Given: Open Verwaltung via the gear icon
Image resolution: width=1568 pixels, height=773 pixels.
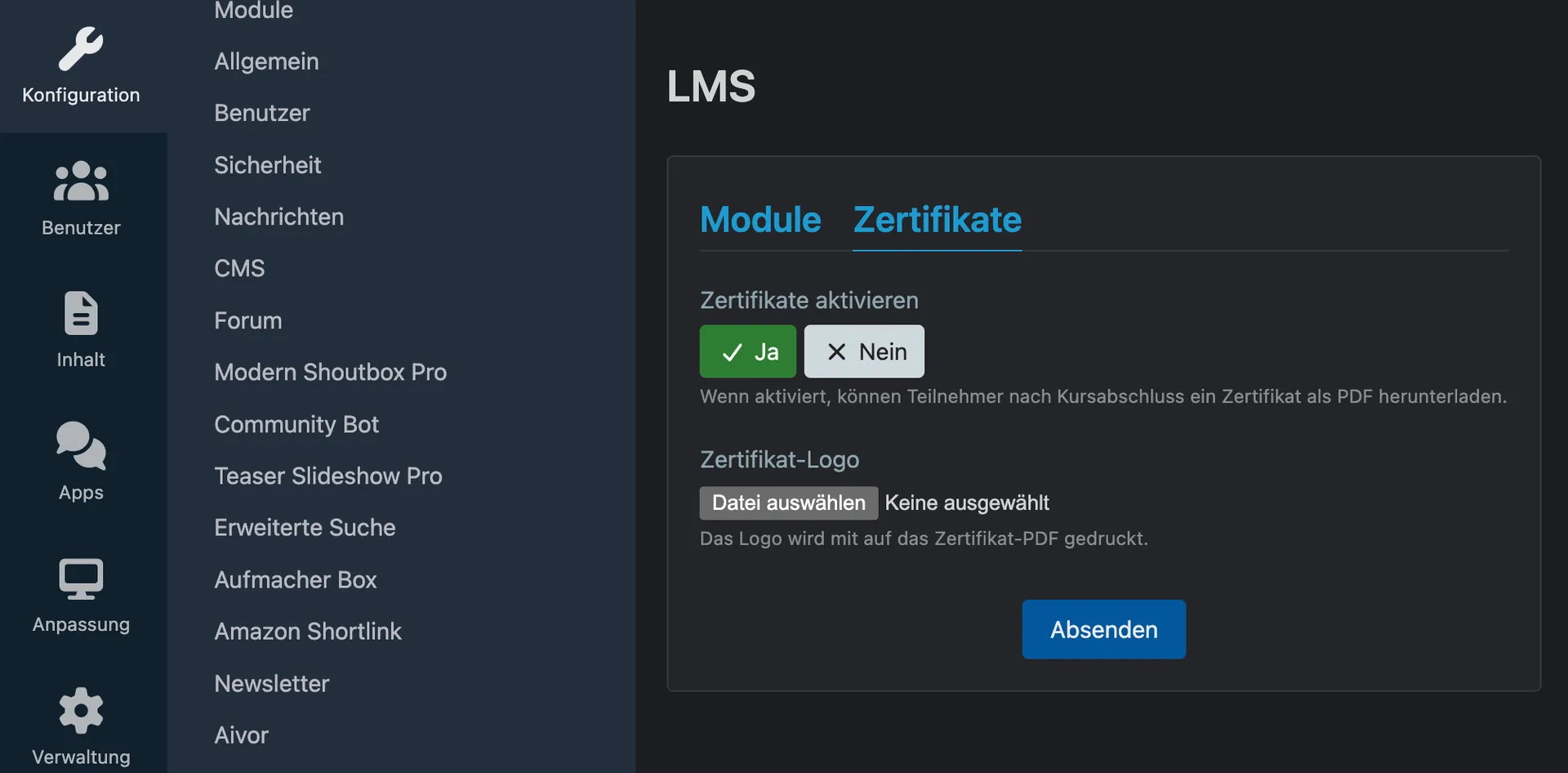Looking at the screenshot, I should coord(81,711).
